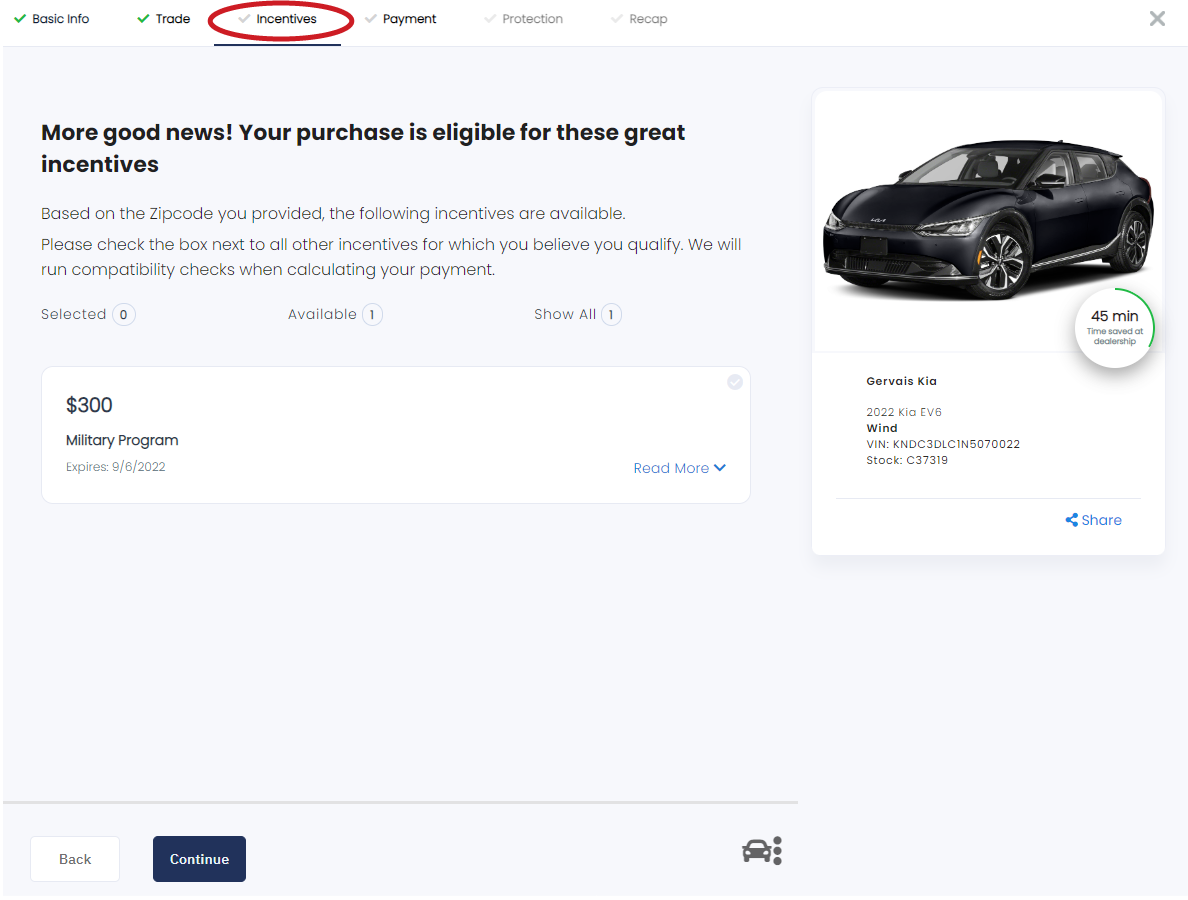Viewport: 1188px width, 900px height.
Task: Click the Back button
Action: click(x=75, y=859)
